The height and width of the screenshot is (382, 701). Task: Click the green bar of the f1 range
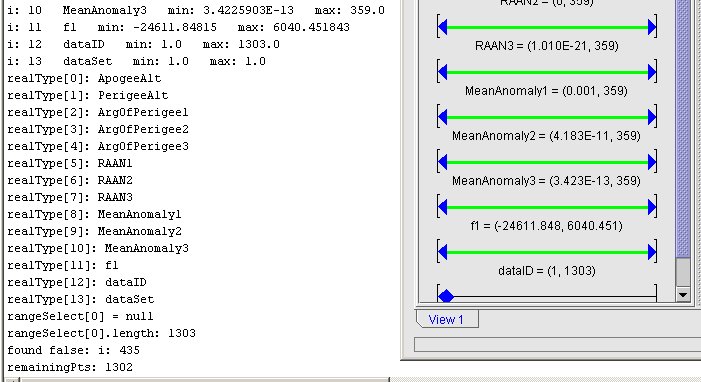pyautogui.click(x=547, y=207)
